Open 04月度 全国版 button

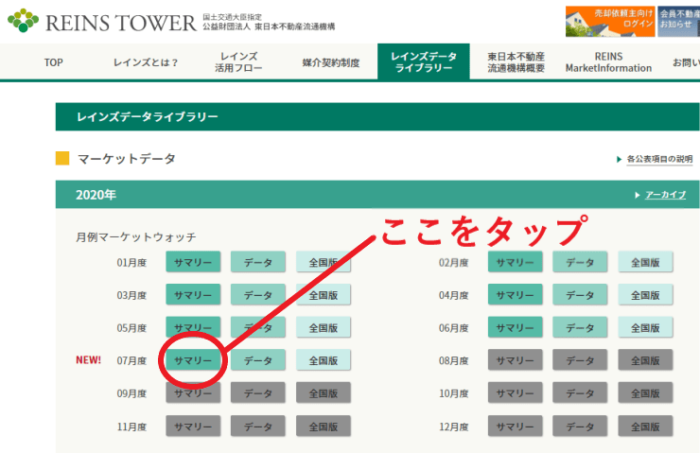[645, 295]
